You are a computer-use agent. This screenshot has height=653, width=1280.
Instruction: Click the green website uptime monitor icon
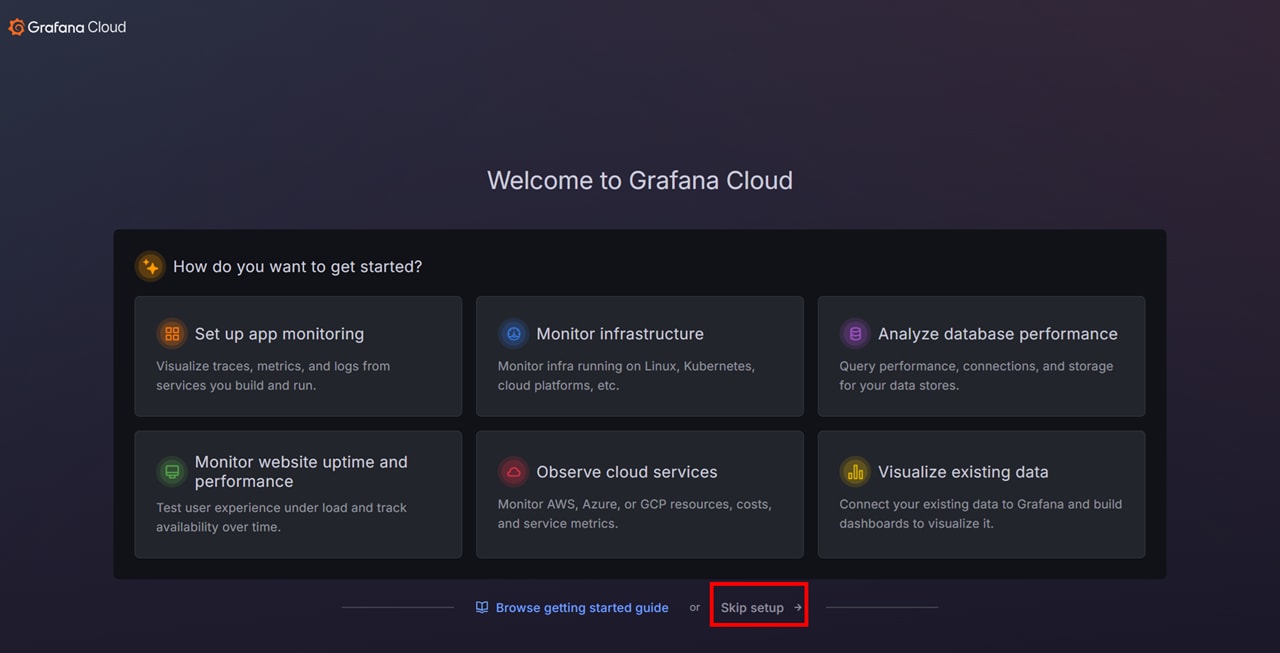[172, 472]
